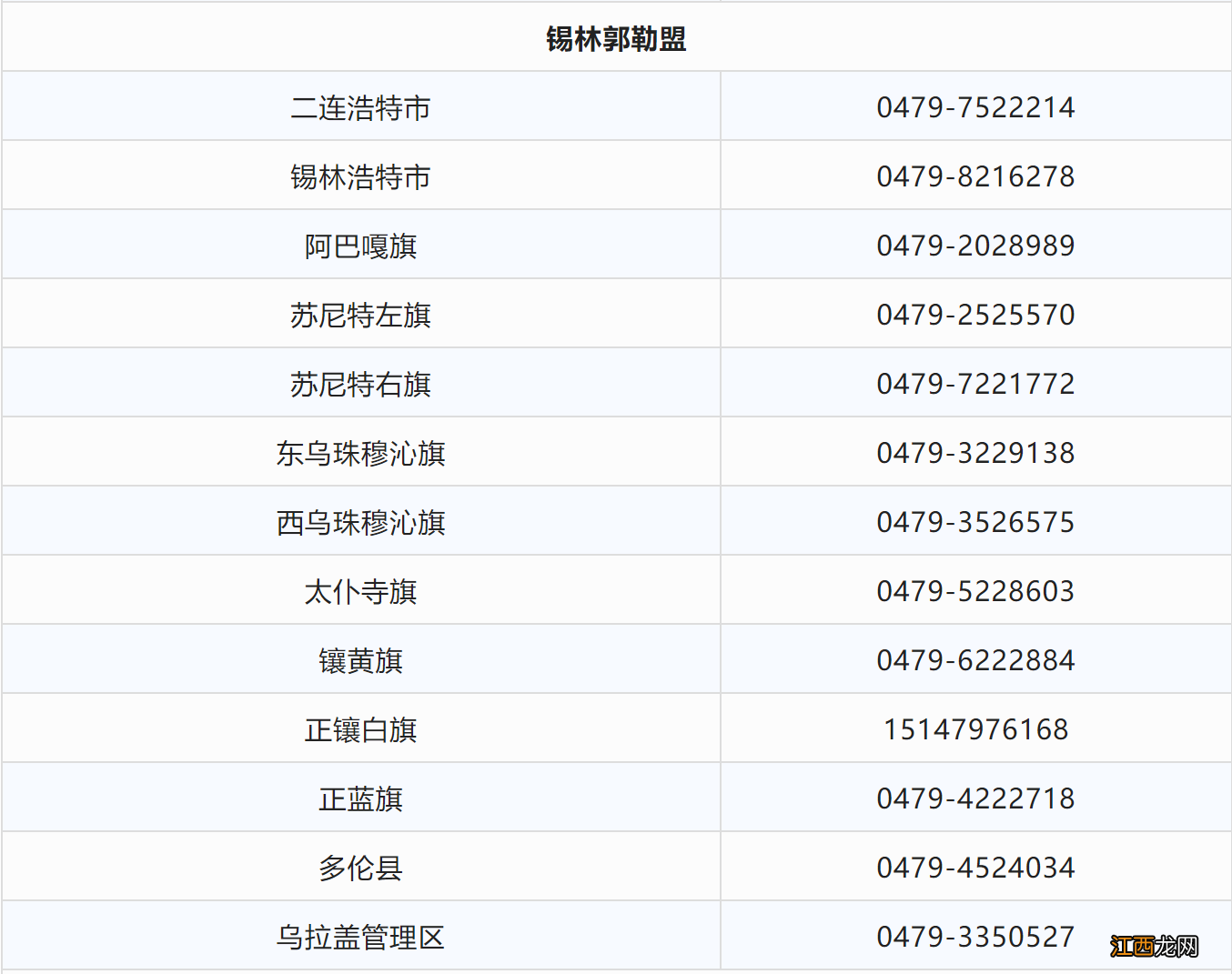Select the cell 阿巴嘎旗

[x=361, y=246]
